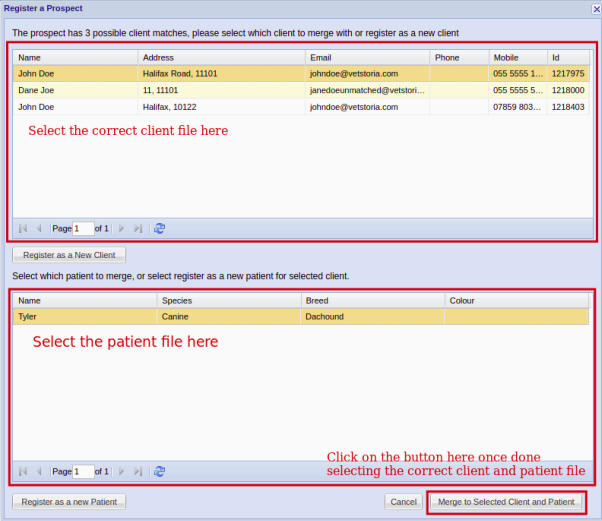The width and height of the screenshot is (602, 521).
Task: Sort client list by Phone column
Action: coord(459,58)
